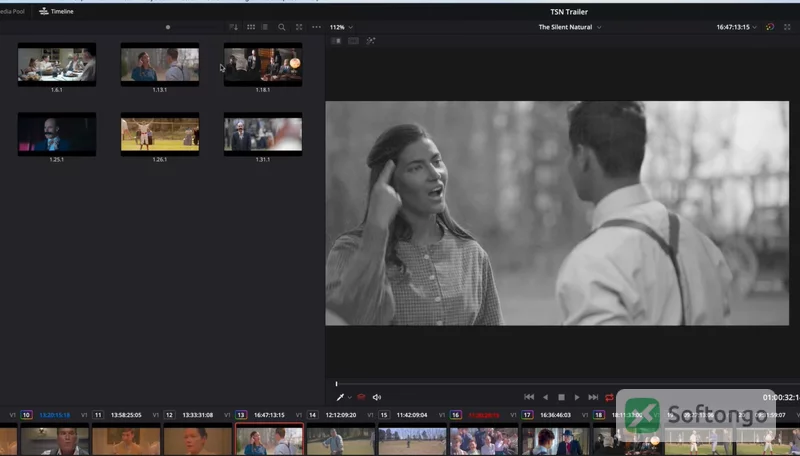Open the gallery search icon
Viewport: 800px width, 456px height.
tap(282, 27)
